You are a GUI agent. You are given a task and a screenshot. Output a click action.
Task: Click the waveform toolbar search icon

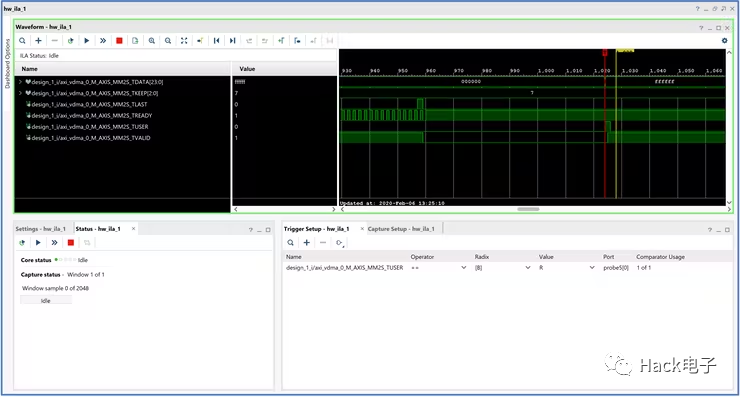(22, 41)
